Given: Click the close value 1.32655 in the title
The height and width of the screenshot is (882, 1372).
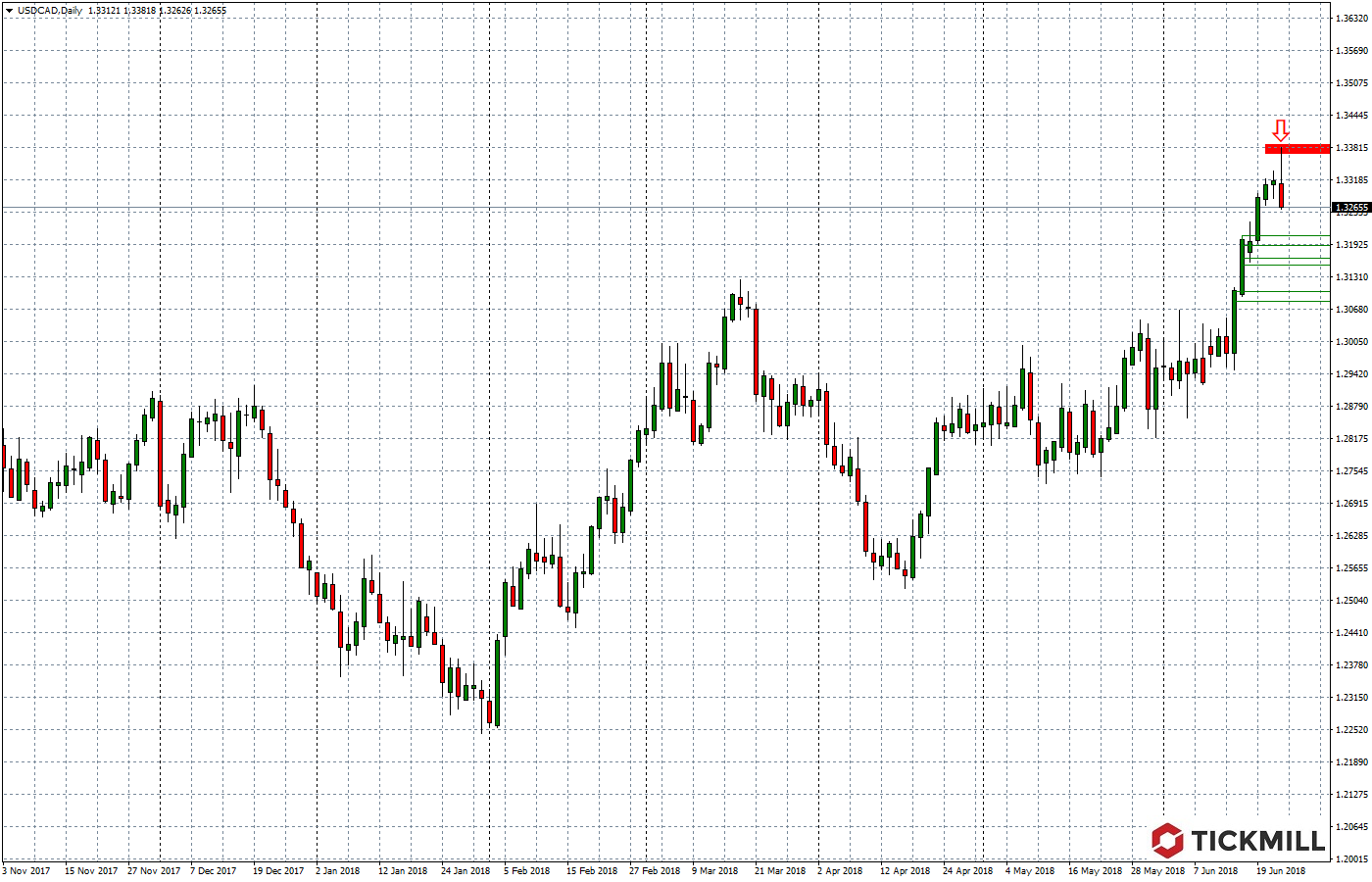Looking at the screenshot, I should (x=210, y=11).
